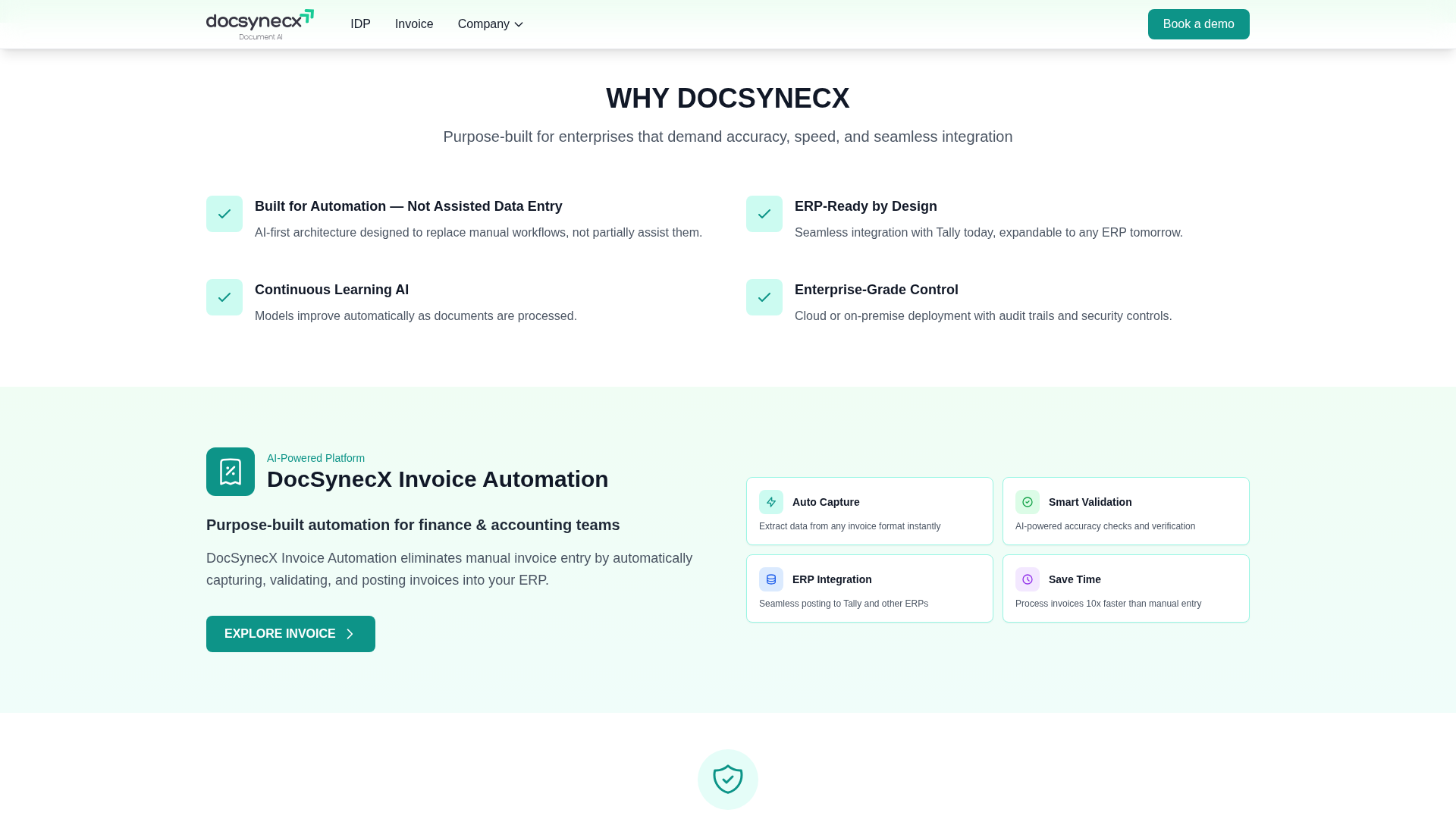
Task: Click the chevron arrow next to Company
Action: pyautogui.click(x=519, y=25)
